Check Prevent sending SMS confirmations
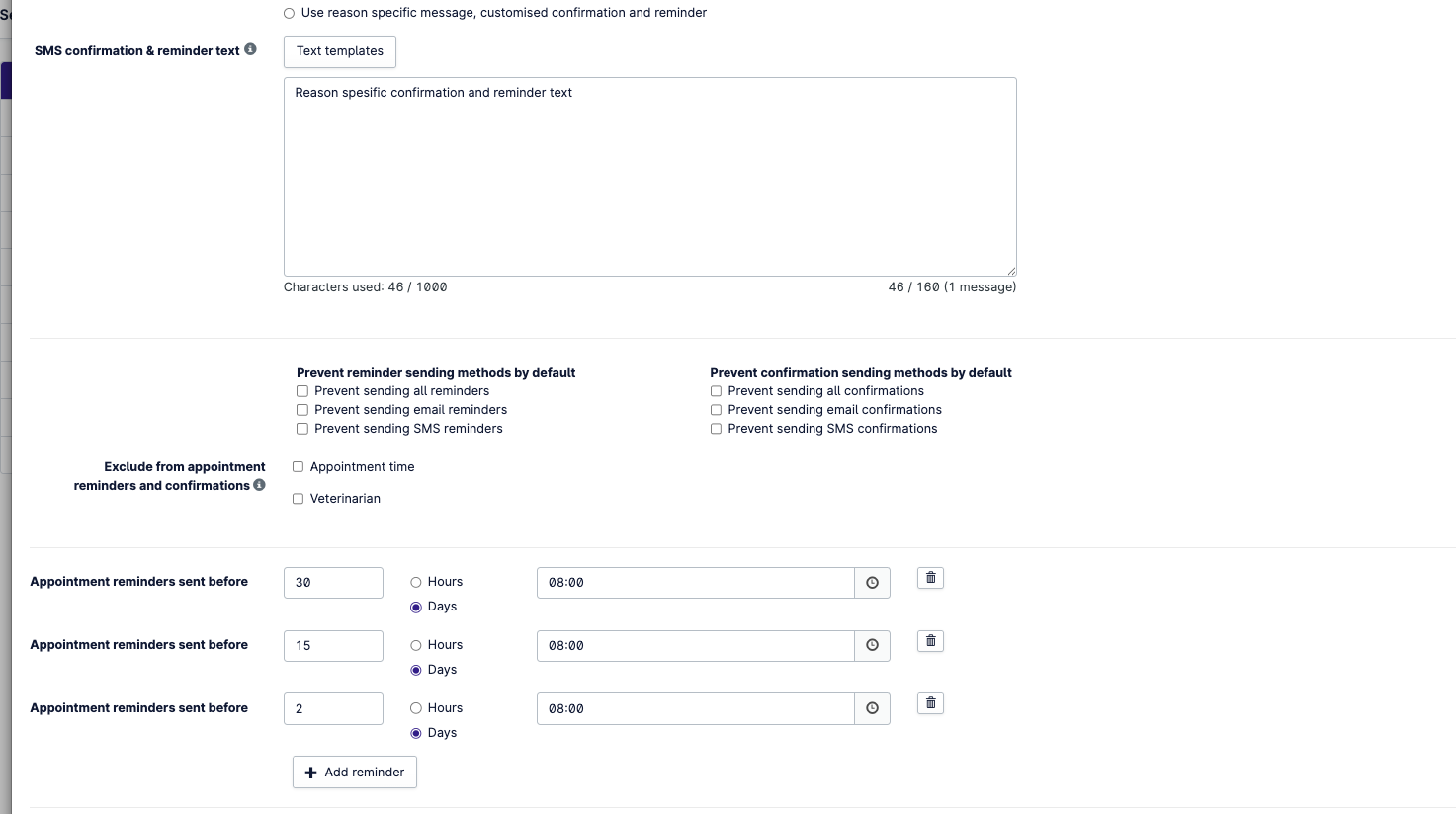 [716, 429]
